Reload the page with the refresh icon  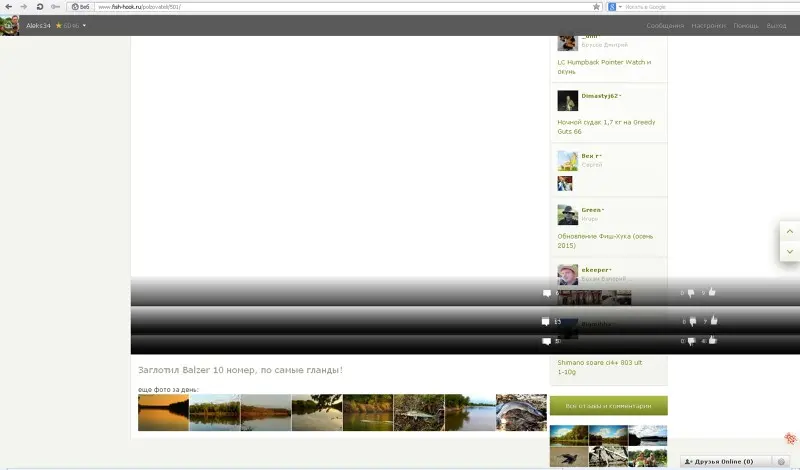pyautogui.click(x=40, y=7)
